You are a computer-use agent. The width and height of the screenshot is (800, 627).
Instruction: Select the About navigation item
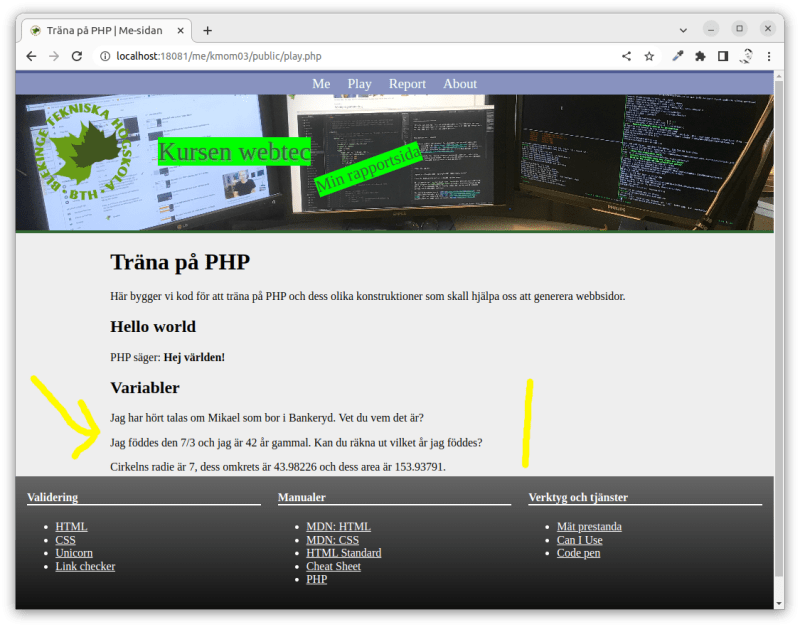pyautogui.click(x=460, y=84)
